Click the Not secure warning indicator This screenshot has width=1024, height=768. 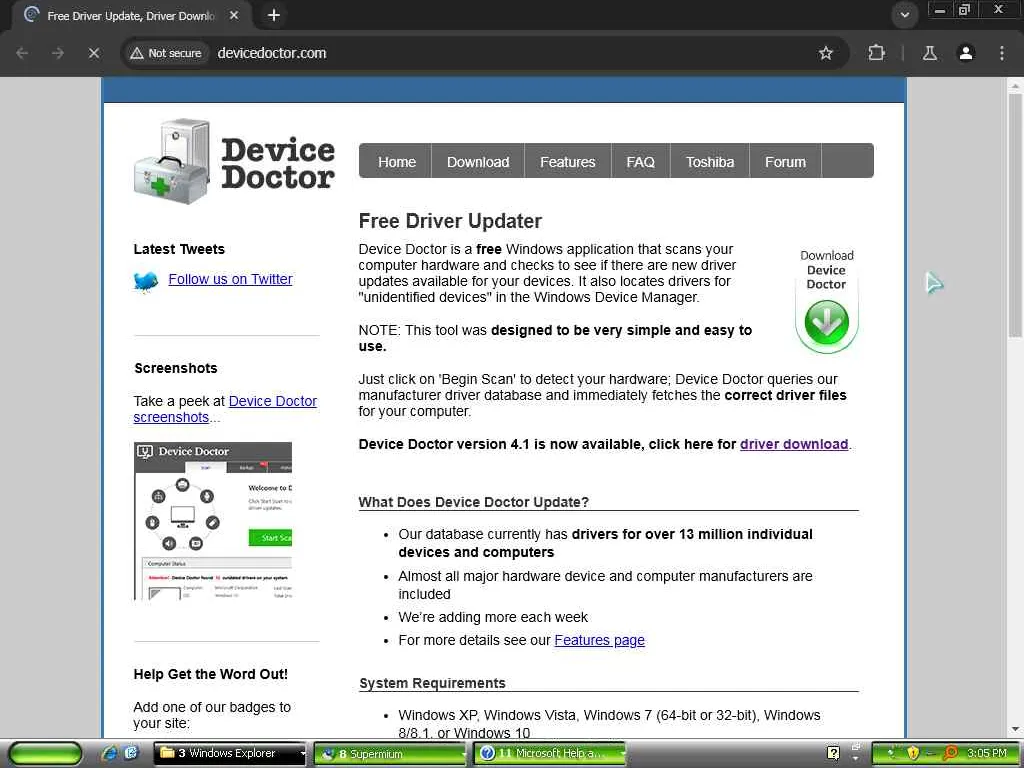click(166, 53)
